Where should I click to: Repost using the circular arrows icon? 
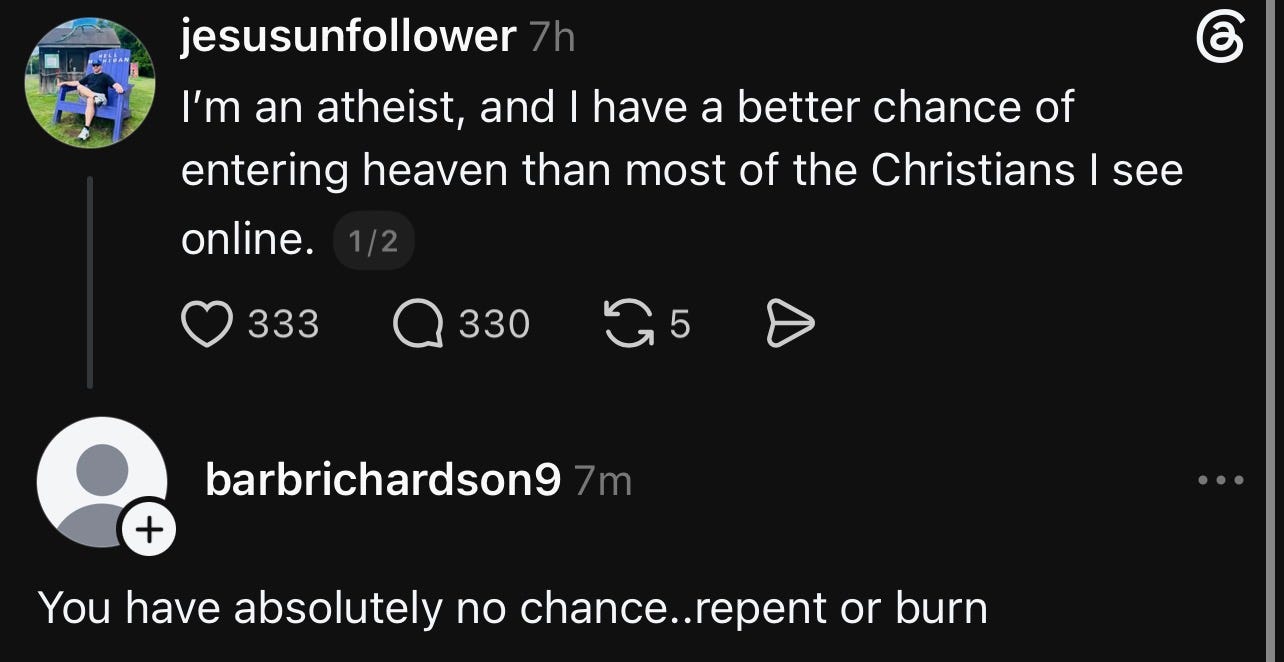(627, 324)
